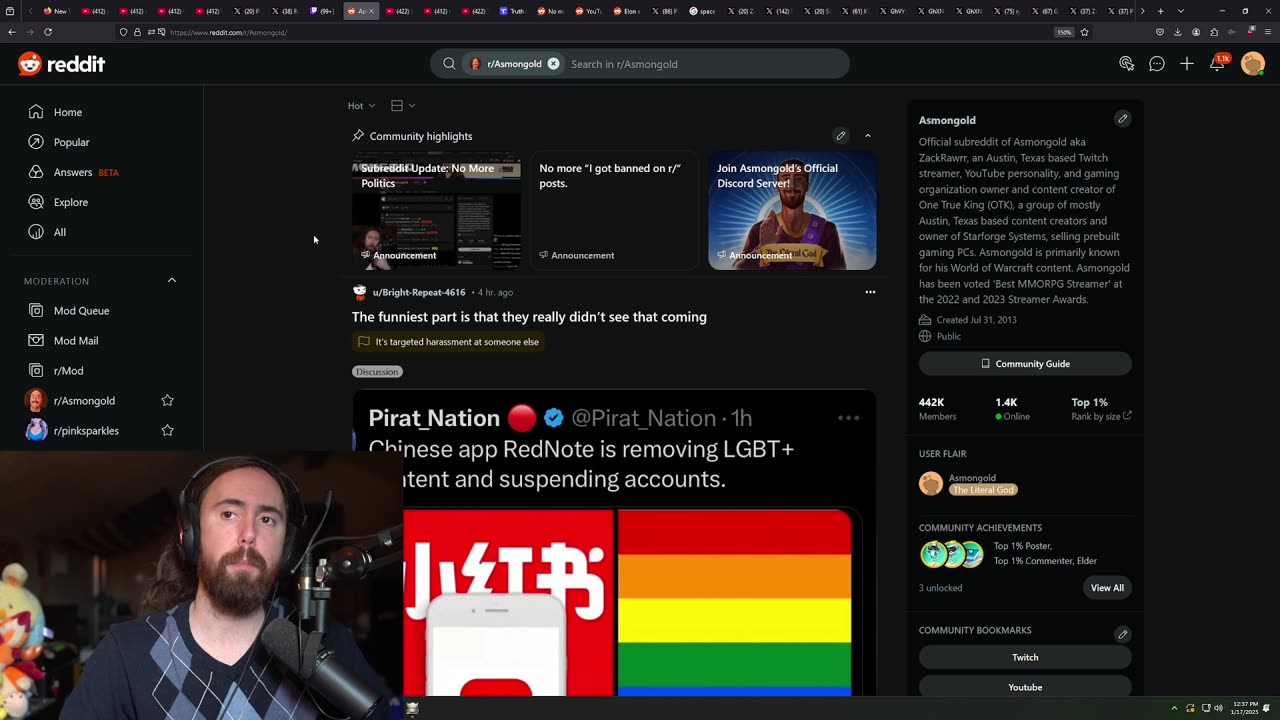Open the taskbar clock showing 12:37 PM
Image resolution: width=1280 pixels, height=720 pixels.
click(1244, 708)
